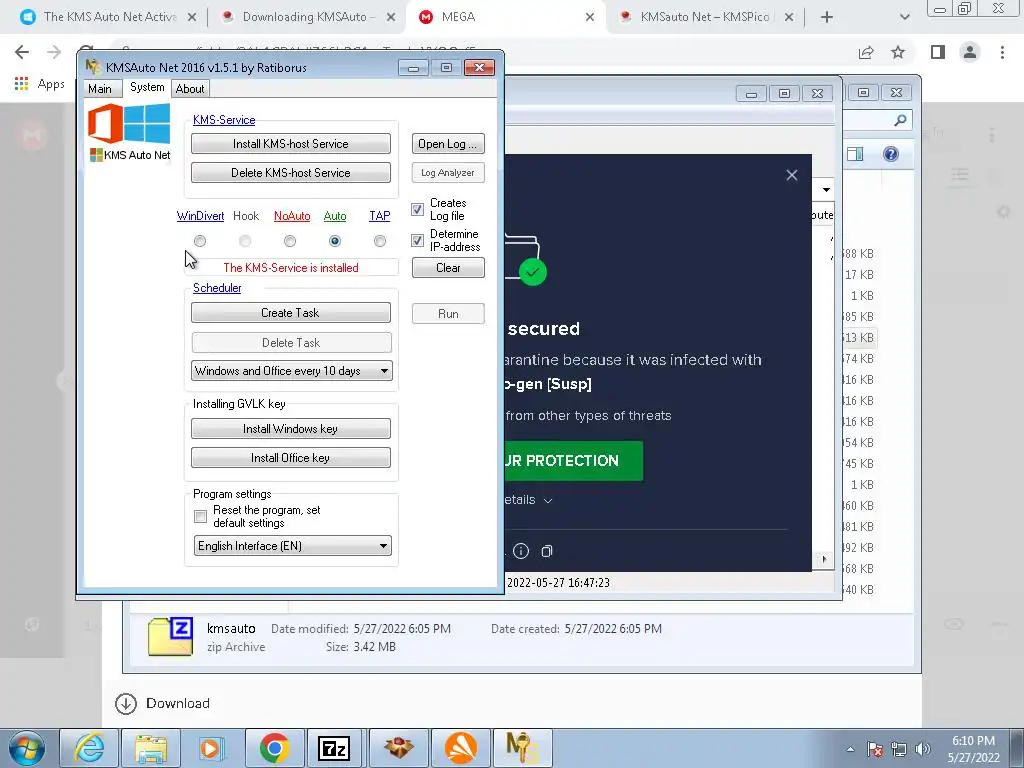Viewport: 1024px width, 768px height.
Task: Open the Chrome profile avatar
Action: click(x=970, y=52)
